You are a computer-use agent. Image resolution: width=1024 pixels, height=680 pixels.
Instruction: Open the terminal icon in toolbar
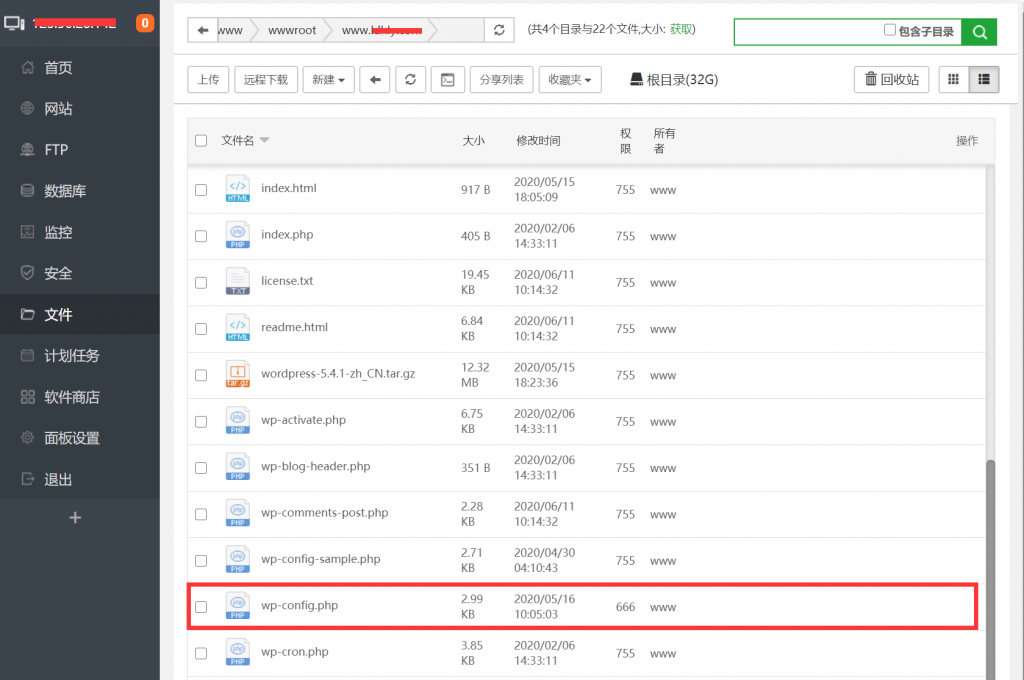point(447,80)
